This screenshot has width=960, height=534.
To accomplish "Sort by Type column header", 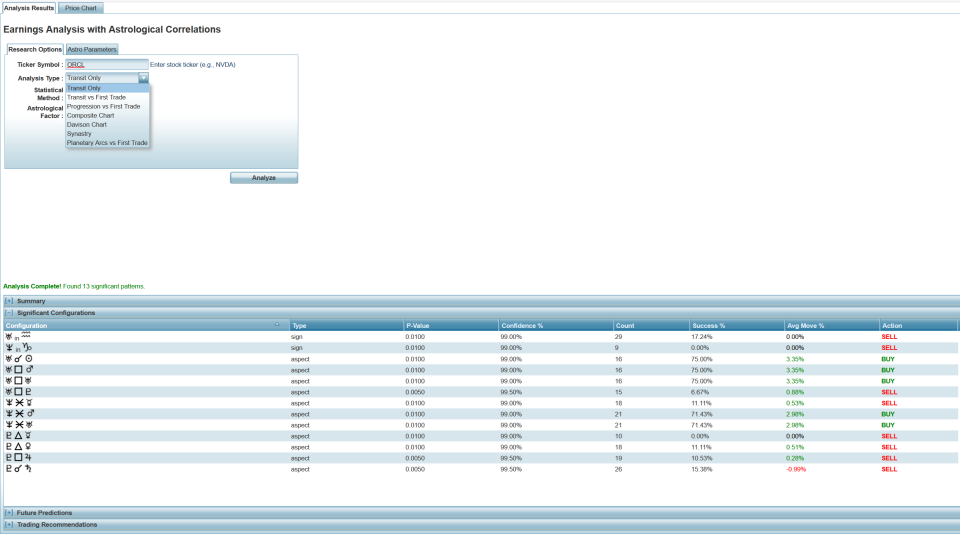I will [x=347, y=326].
